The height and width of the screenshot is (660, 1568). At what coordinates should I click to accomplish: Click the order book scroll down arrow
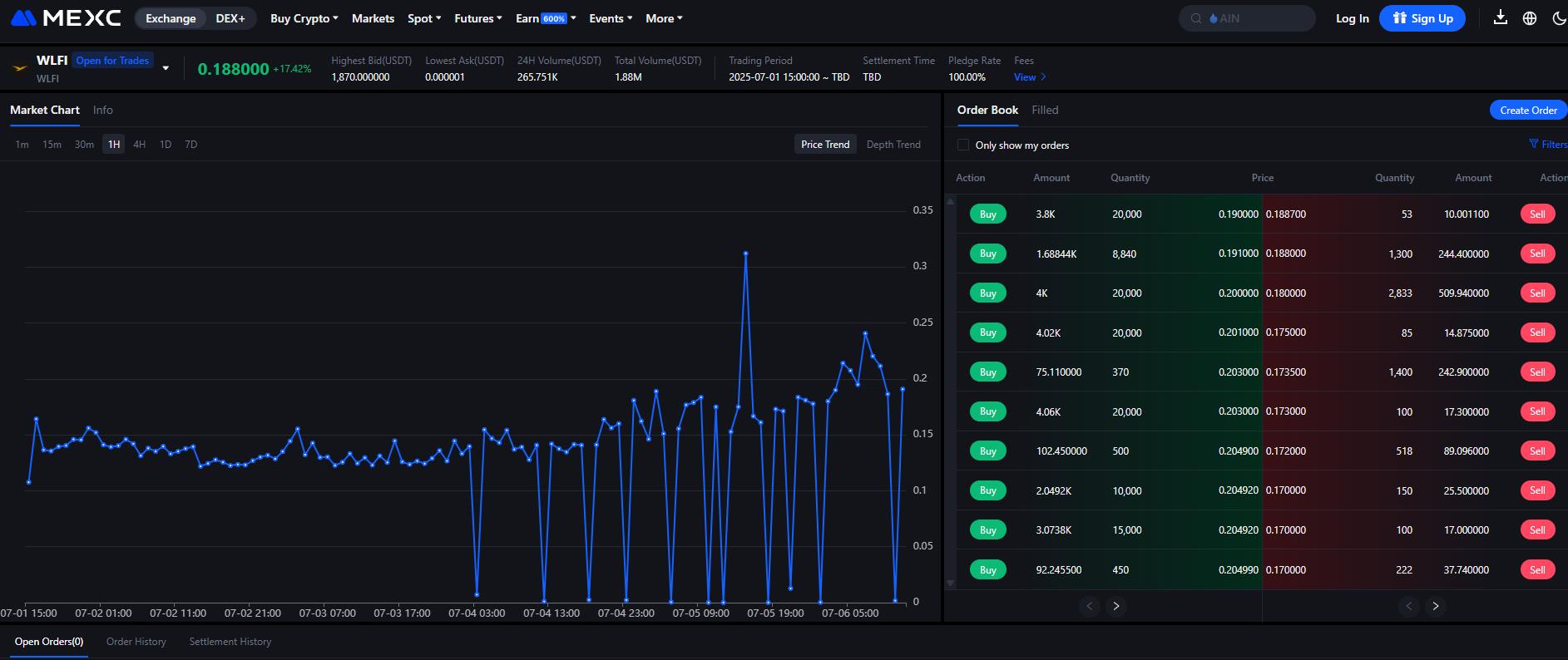pyautogui.click(x=951, y=584)
